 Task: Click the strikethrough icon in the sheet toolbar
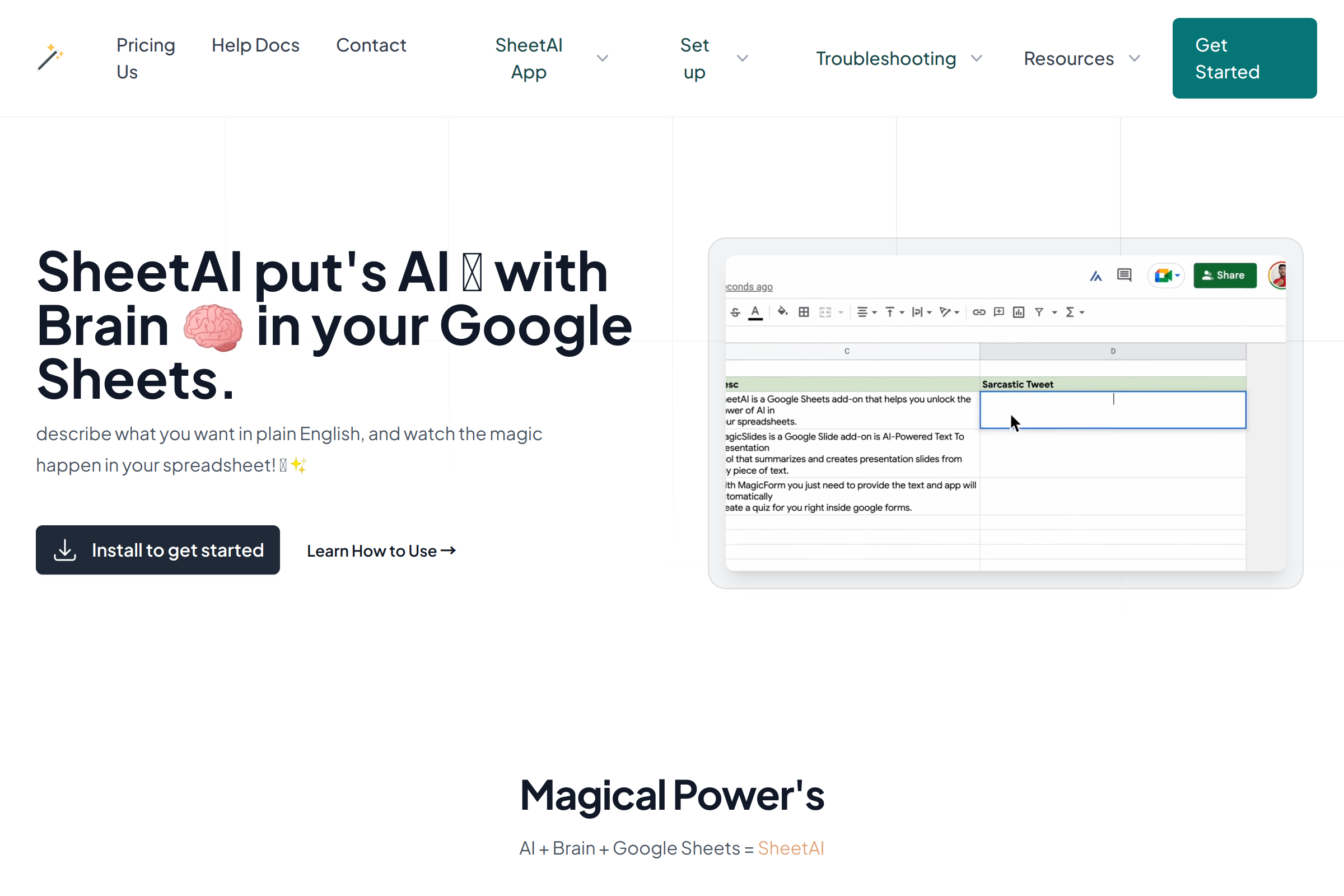[735, 312]
